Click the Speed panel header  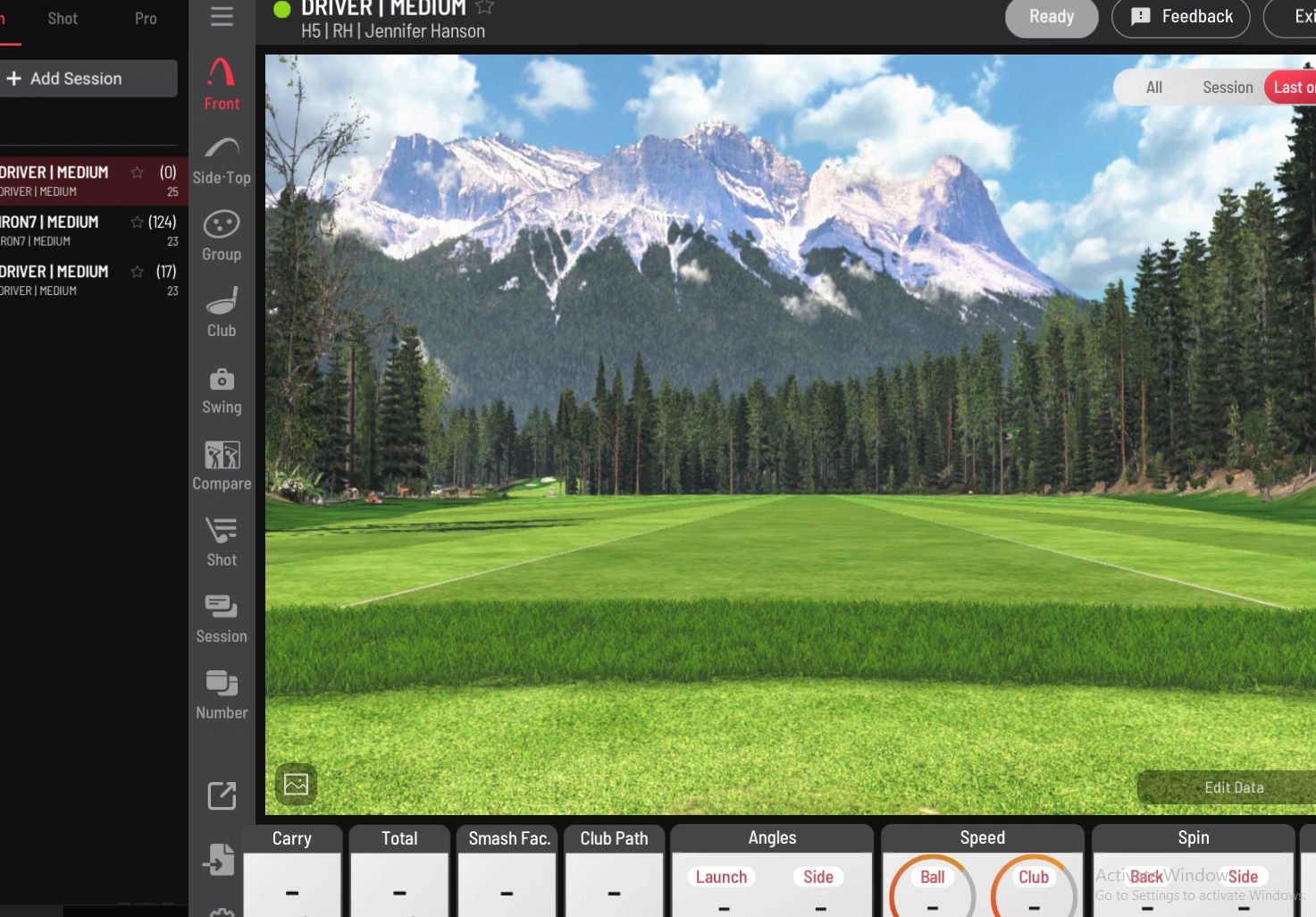(x=983, y=837)
